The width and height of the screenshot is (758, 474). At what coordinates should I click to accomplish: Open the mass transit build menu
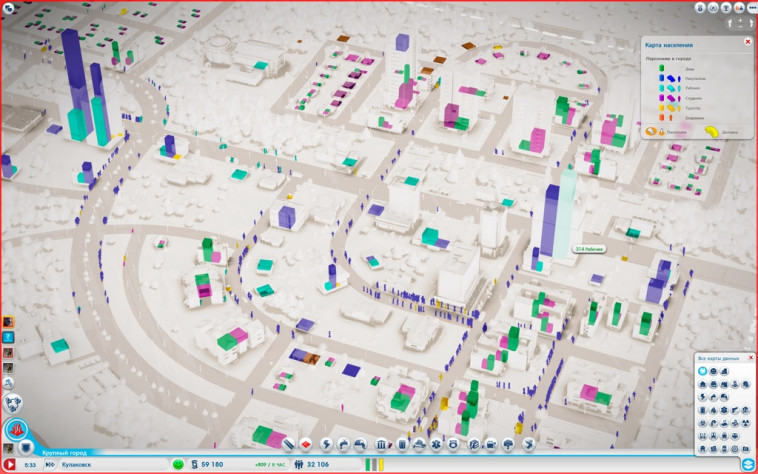pyautogui.click(x=491, y=444)
